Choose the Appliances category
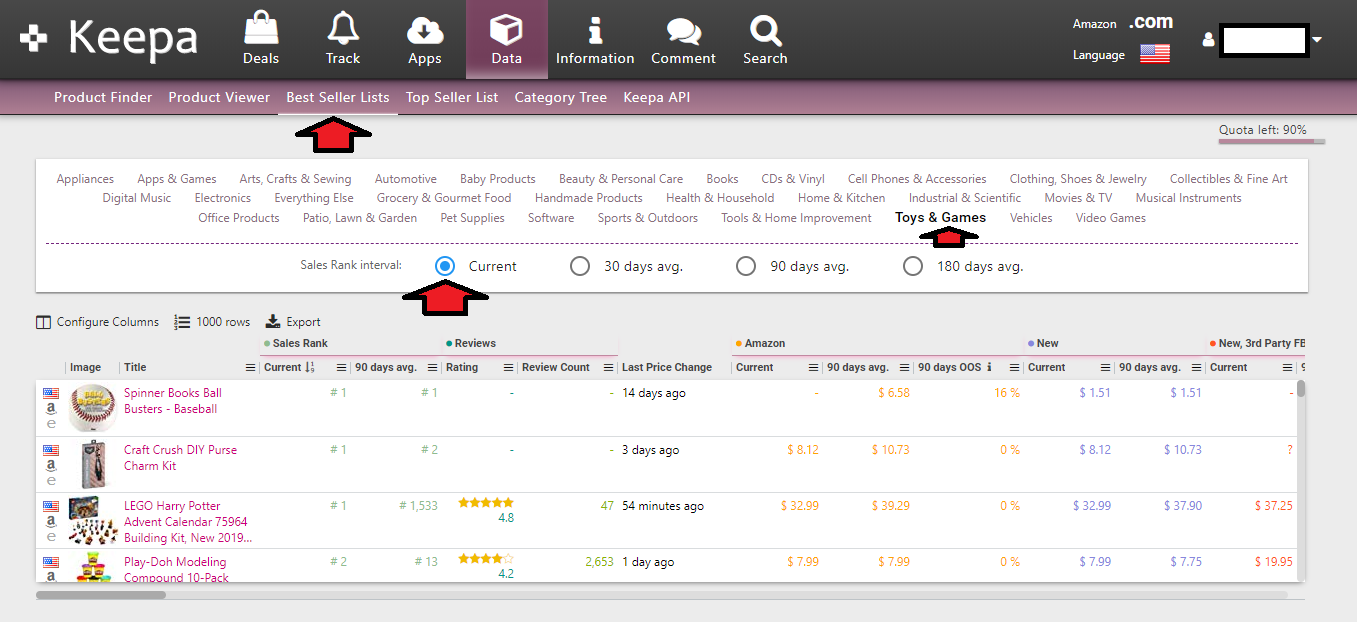Image resolution: width=1357 pixels, height=622 pixels. 85,179
